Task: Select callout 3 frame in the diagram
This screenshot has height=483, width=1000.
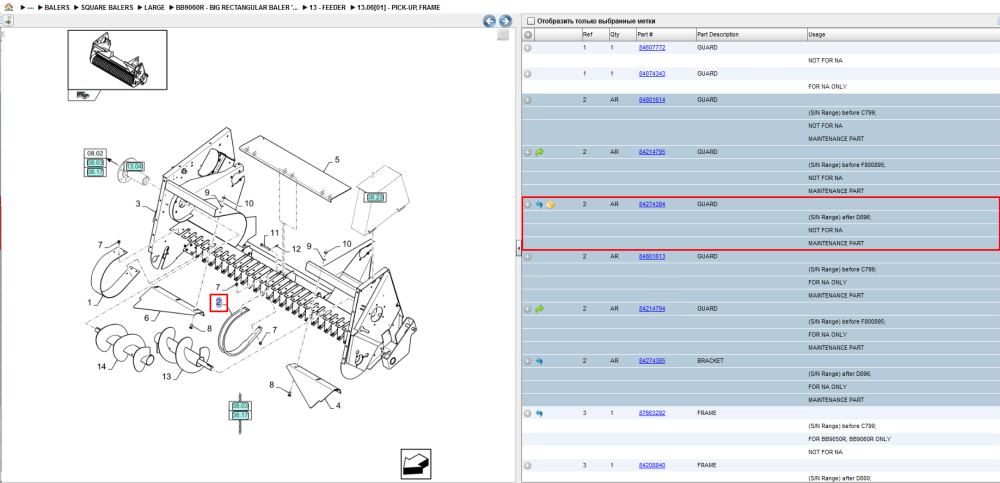Action: 137,204
